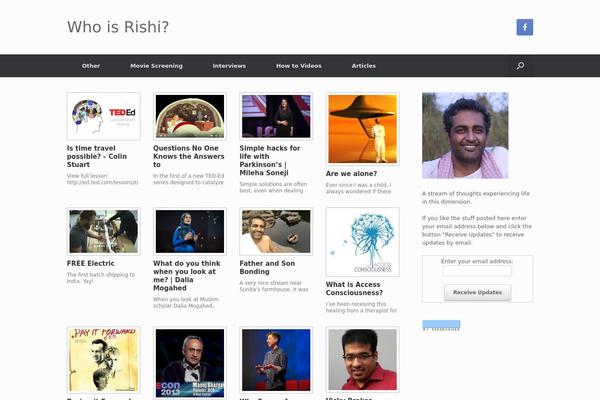Open the TED-Ed time travel thumbnail

pos(104,116)
